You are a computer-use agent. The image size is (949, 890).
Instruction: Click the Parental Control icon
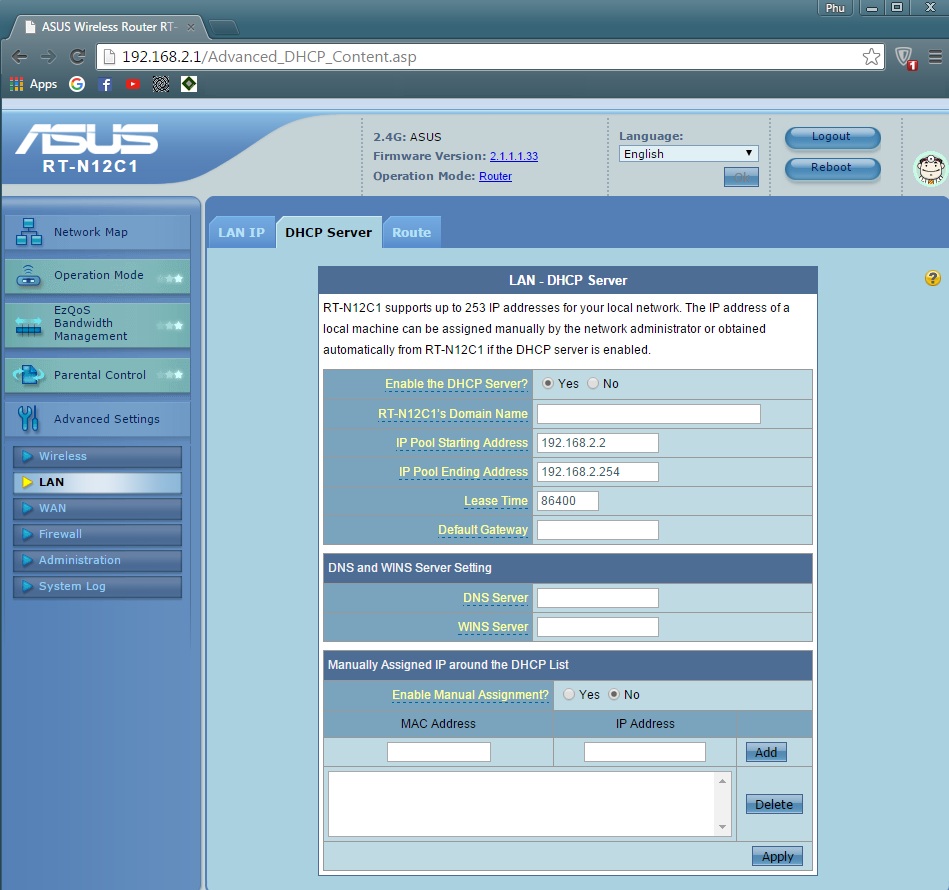pos(28,375)
